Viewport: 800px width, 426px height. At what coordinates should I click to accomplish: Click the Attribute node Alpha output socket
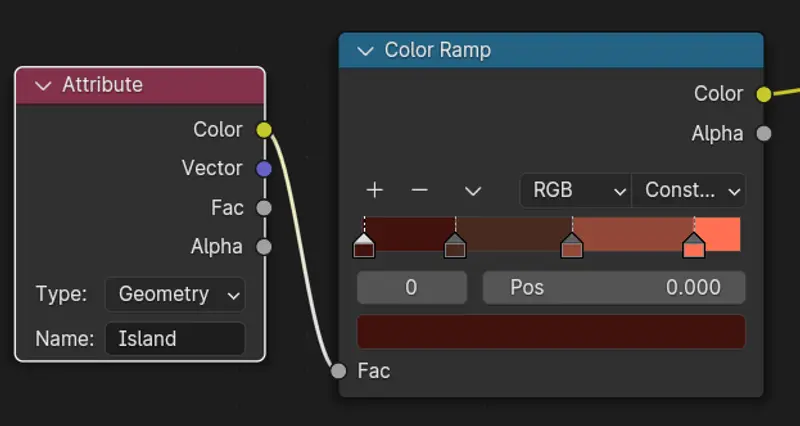(x=264, y=247)
